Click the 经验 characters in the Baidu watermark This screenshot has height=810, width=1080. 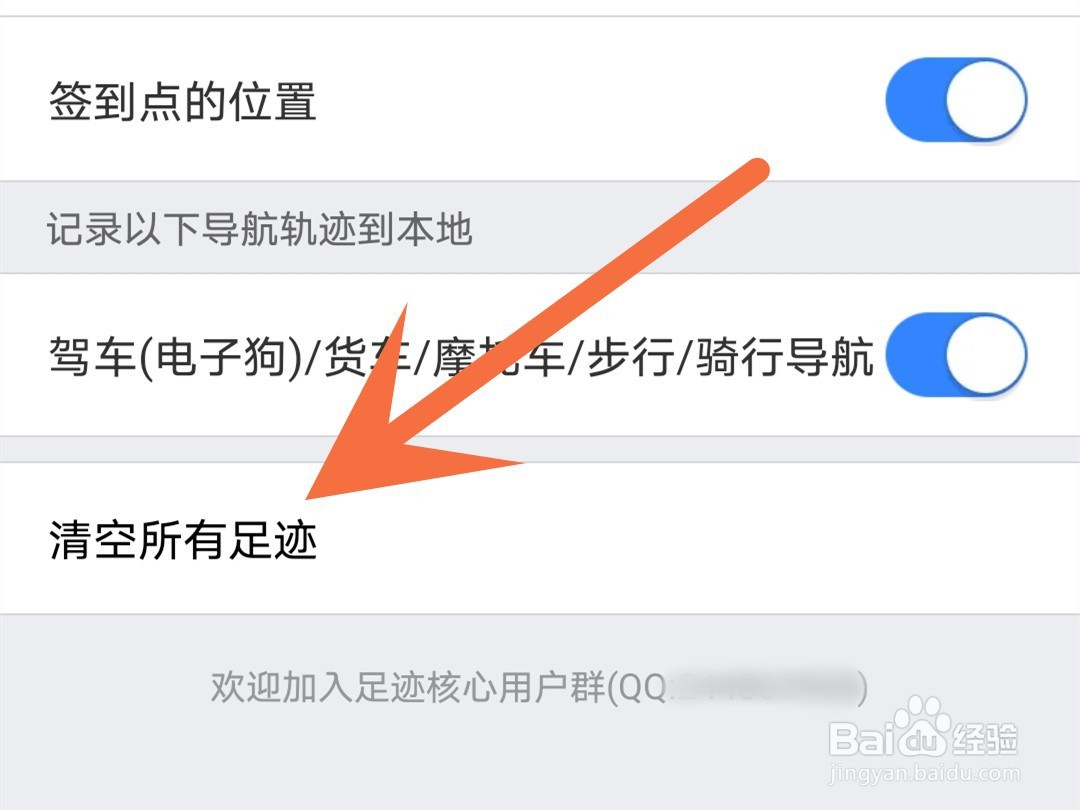pos(986,740)
